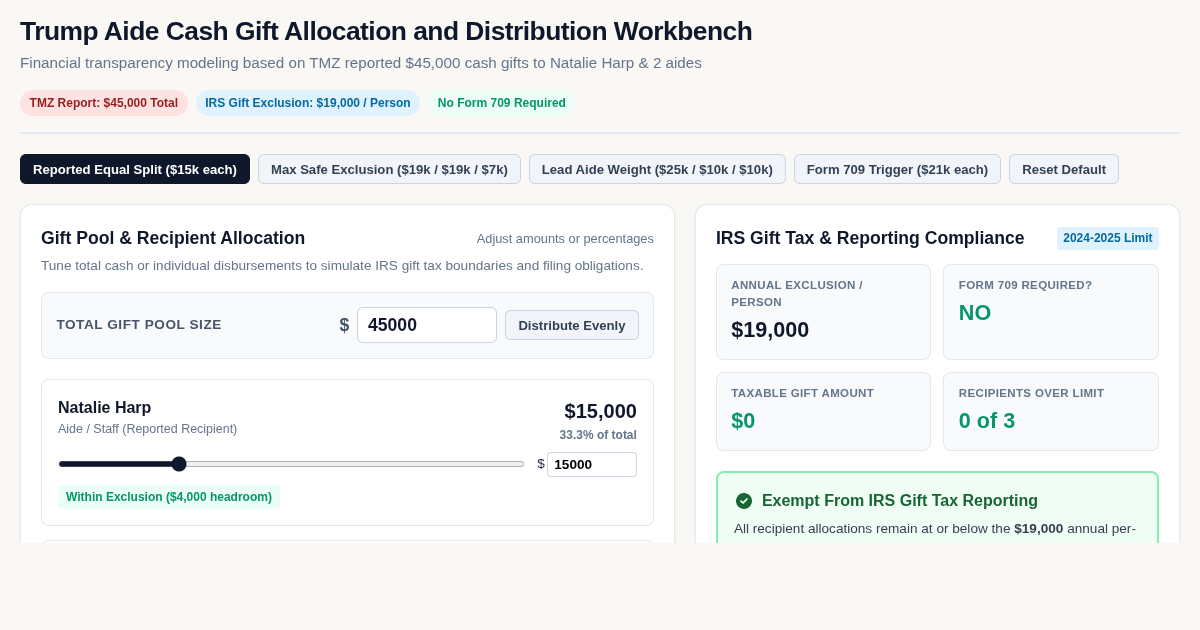The height and width of the screenshot is (630, 1200).
Task: Click Adjust amounts or percentages hint text
Action: tap(565, 239)
